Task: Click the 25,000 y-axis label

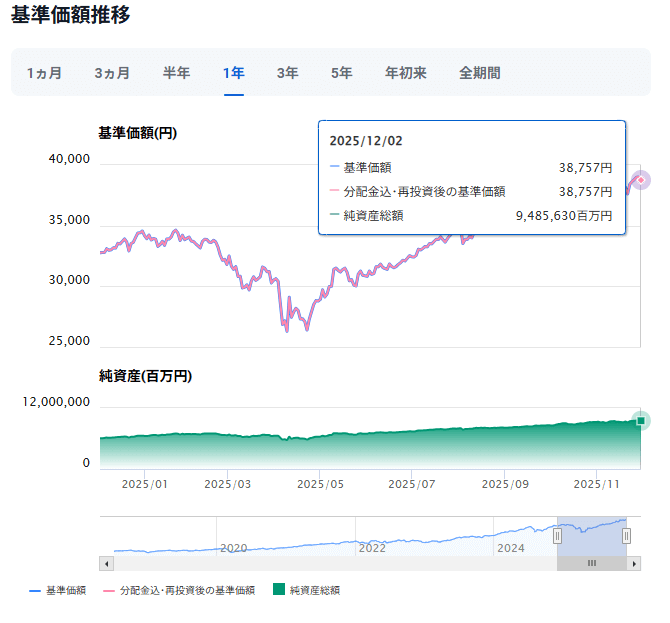Action: [69, 341]
